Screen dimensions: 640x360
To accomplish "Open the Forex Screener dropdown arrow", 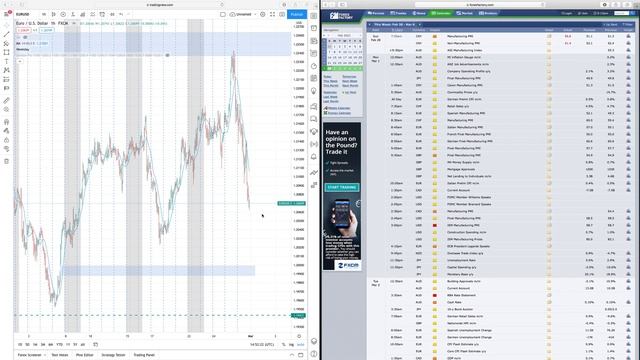I will point(45,355).
